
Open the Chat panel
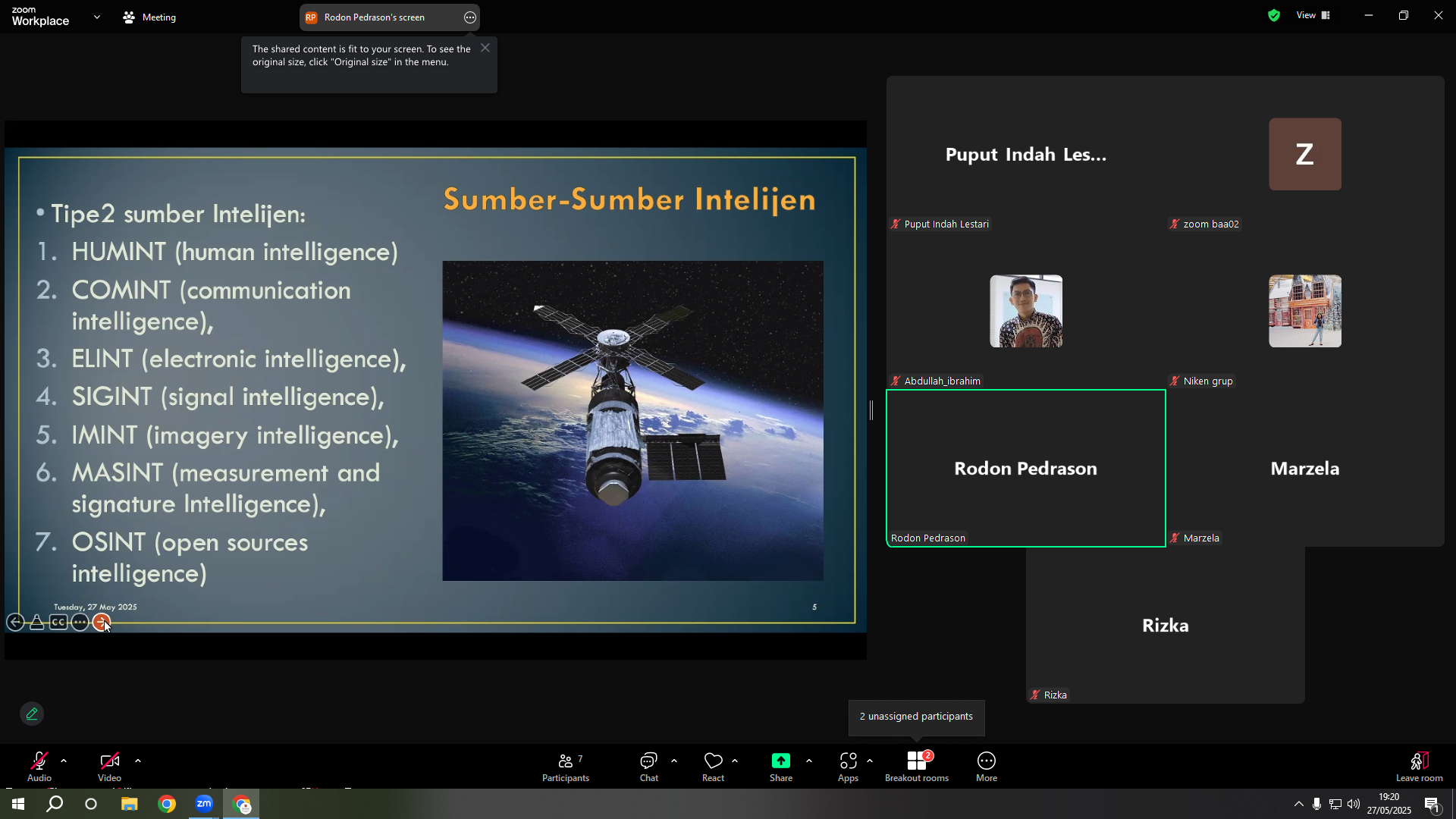tap(649, 766)
